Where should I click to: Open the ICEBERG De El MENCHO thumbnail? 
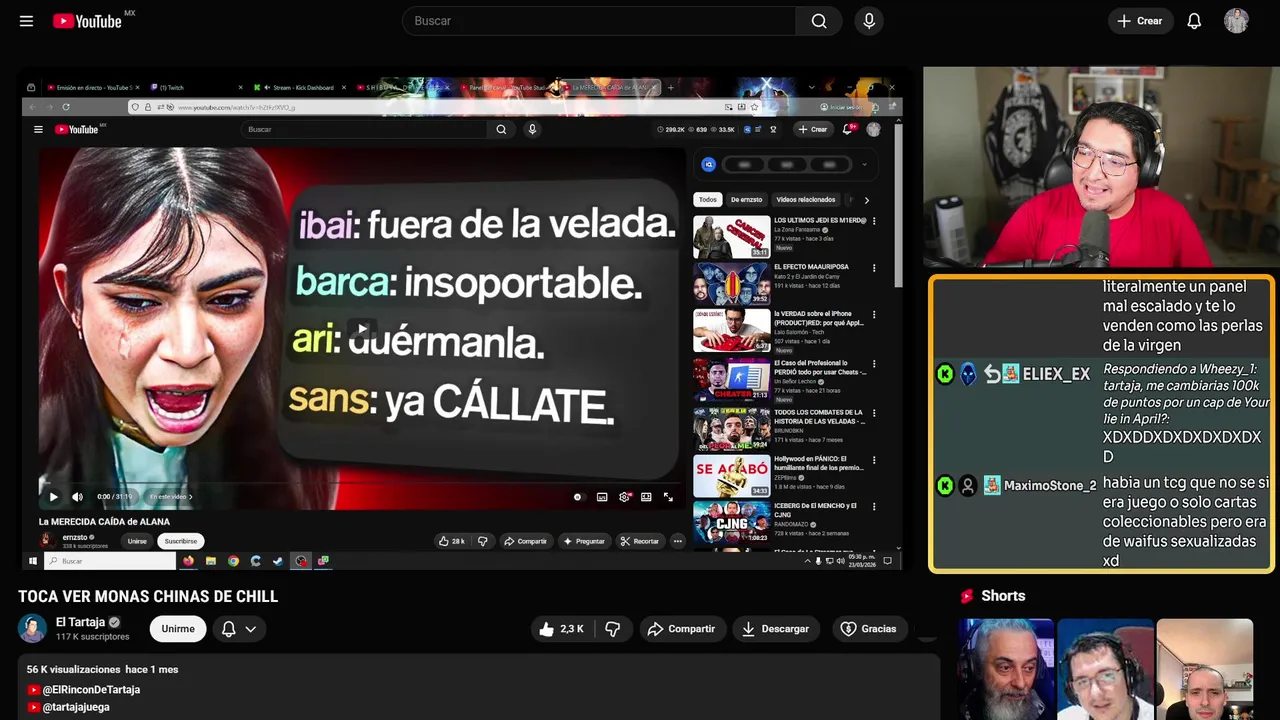point(732,522)
